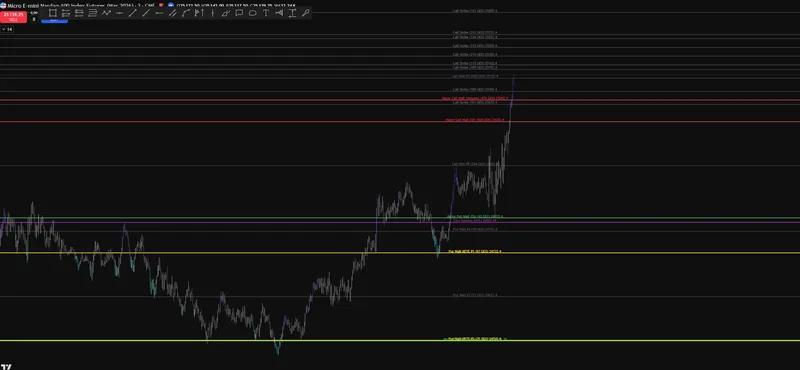Select the multi-line levels tool left of zigzag
Viewport: 800px width, 370px height.
92,13
